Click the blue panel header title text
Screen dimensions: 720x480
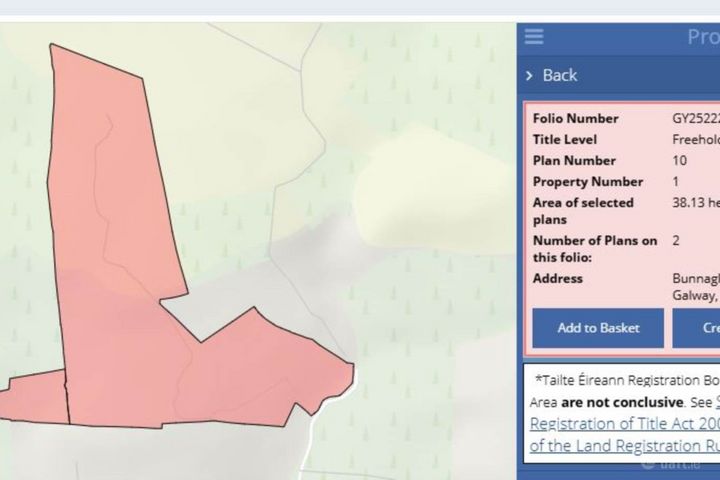click(702, 37)
